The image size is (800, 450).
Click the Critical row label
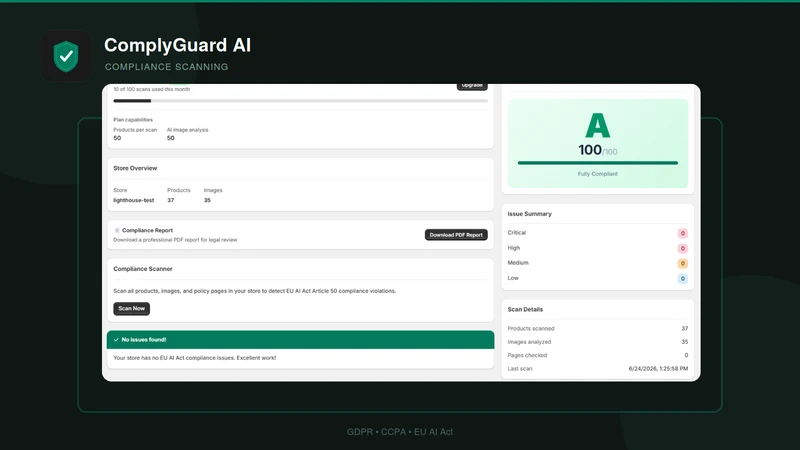[516, 233]
